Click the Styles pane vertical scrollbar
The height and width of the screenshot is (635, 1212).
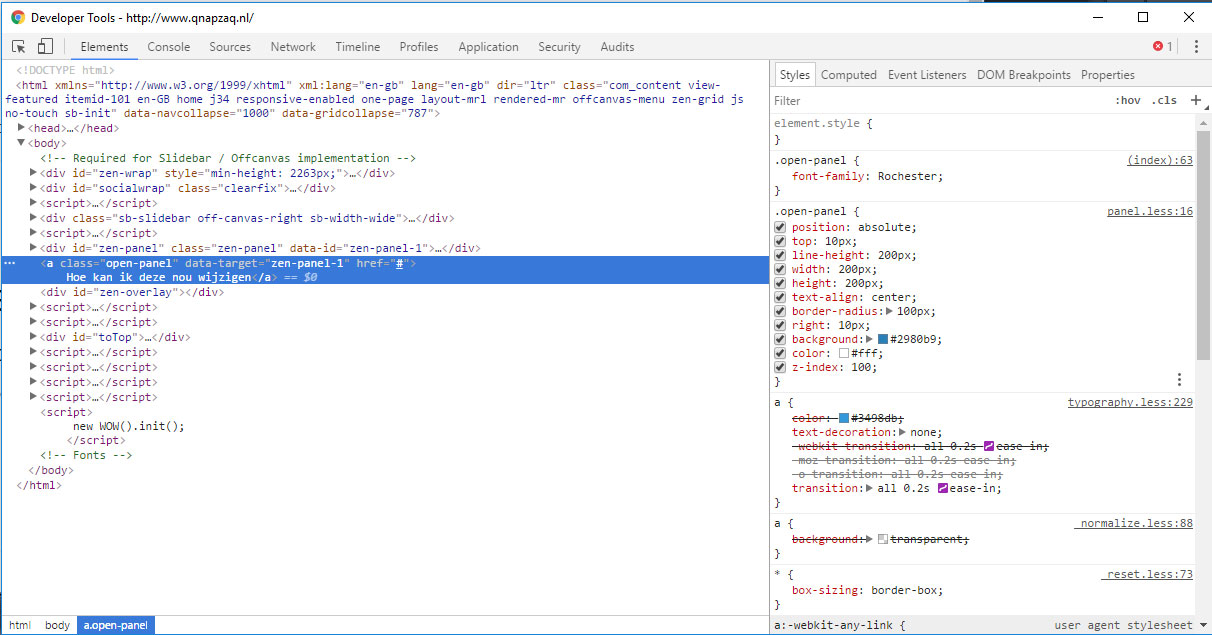pos(1204,245)
